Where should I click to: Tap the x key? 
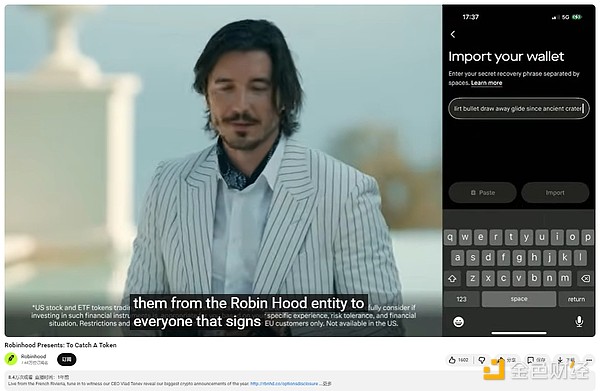click(488, 279)
